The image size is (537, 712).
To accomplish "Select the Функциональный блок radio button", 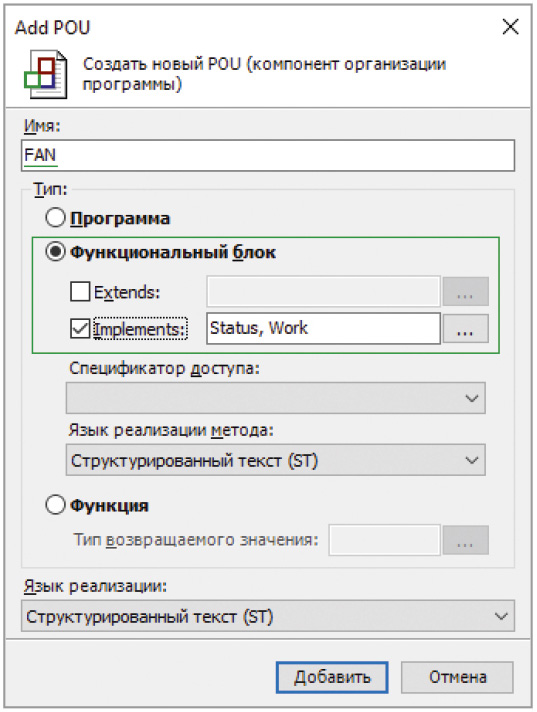I will coord(55,252).
